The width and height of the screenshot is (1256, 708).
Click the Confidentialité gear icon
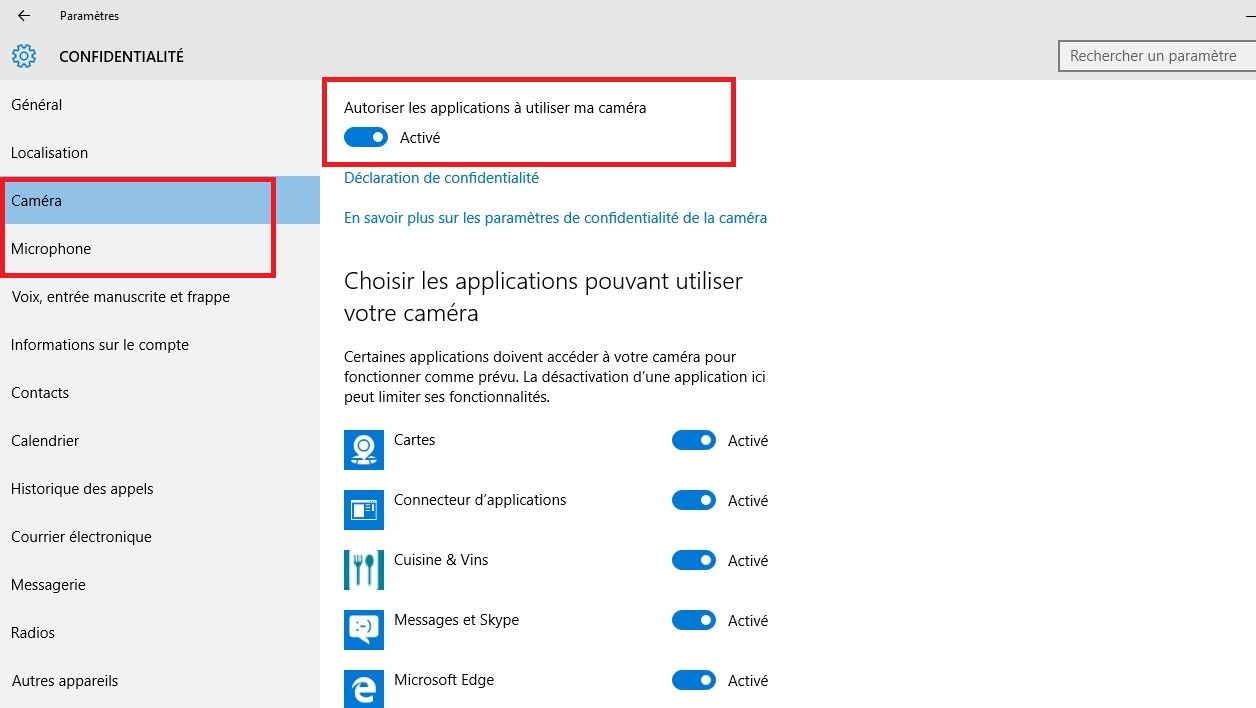[24, 56]
